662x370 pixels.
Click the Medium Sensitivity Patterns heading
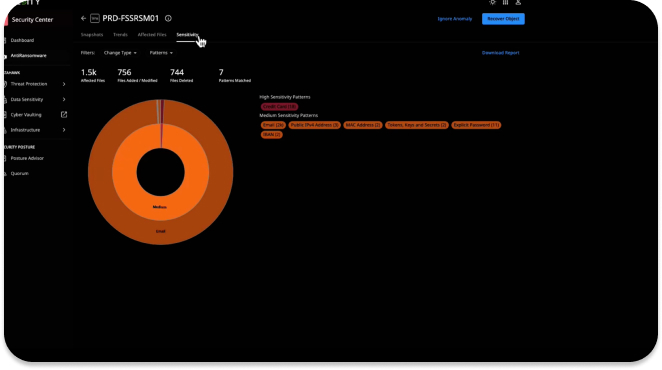(x=288, y=115)
